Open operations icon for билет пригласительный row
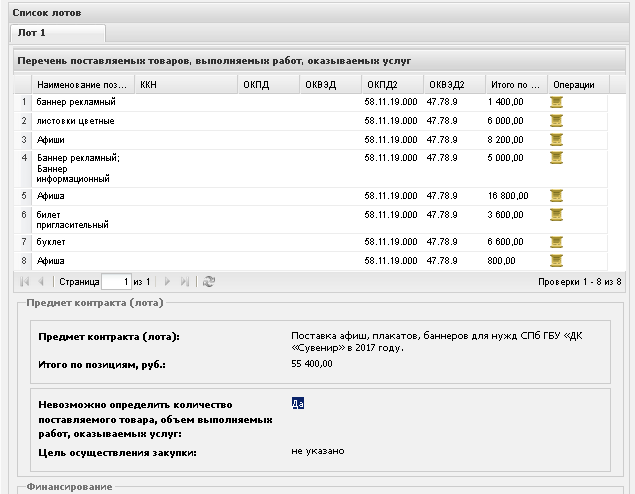The width and height of the screenshot is (635, 494). tap(556, 215)
